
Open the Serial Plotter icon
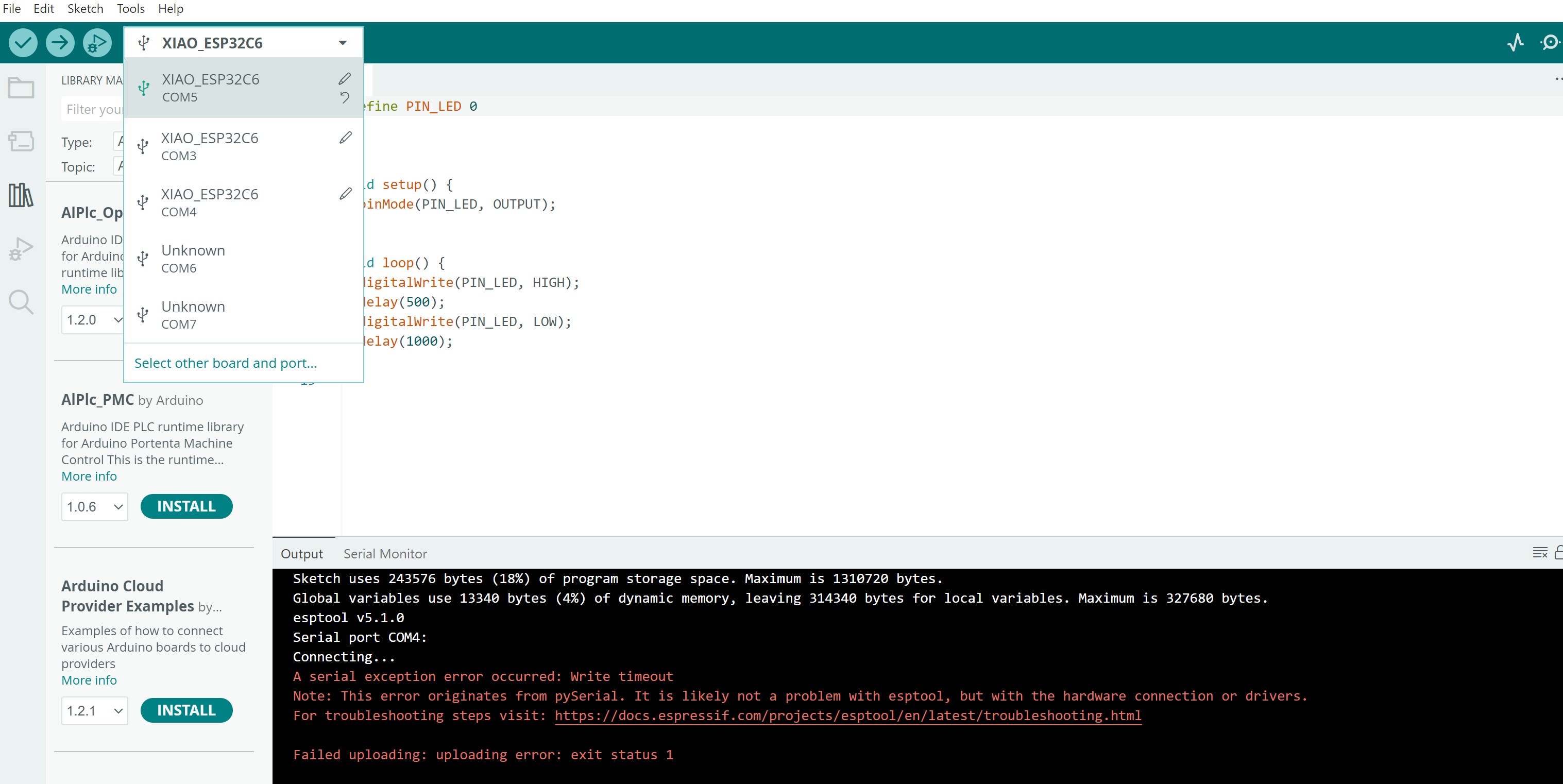coord(1515,42)
